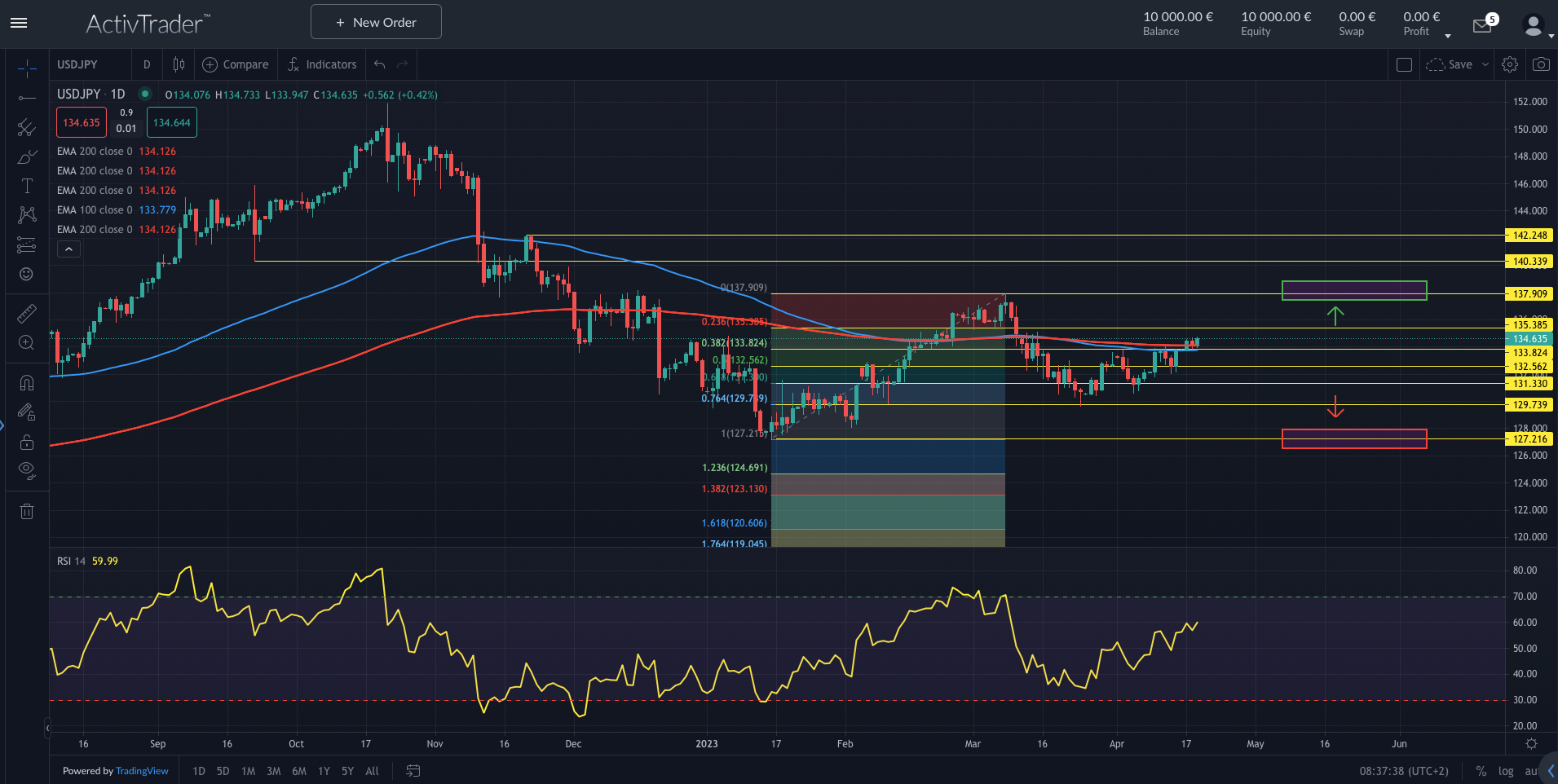
Task: Select the zoom-in tool
Action: (x=27, y=343)
